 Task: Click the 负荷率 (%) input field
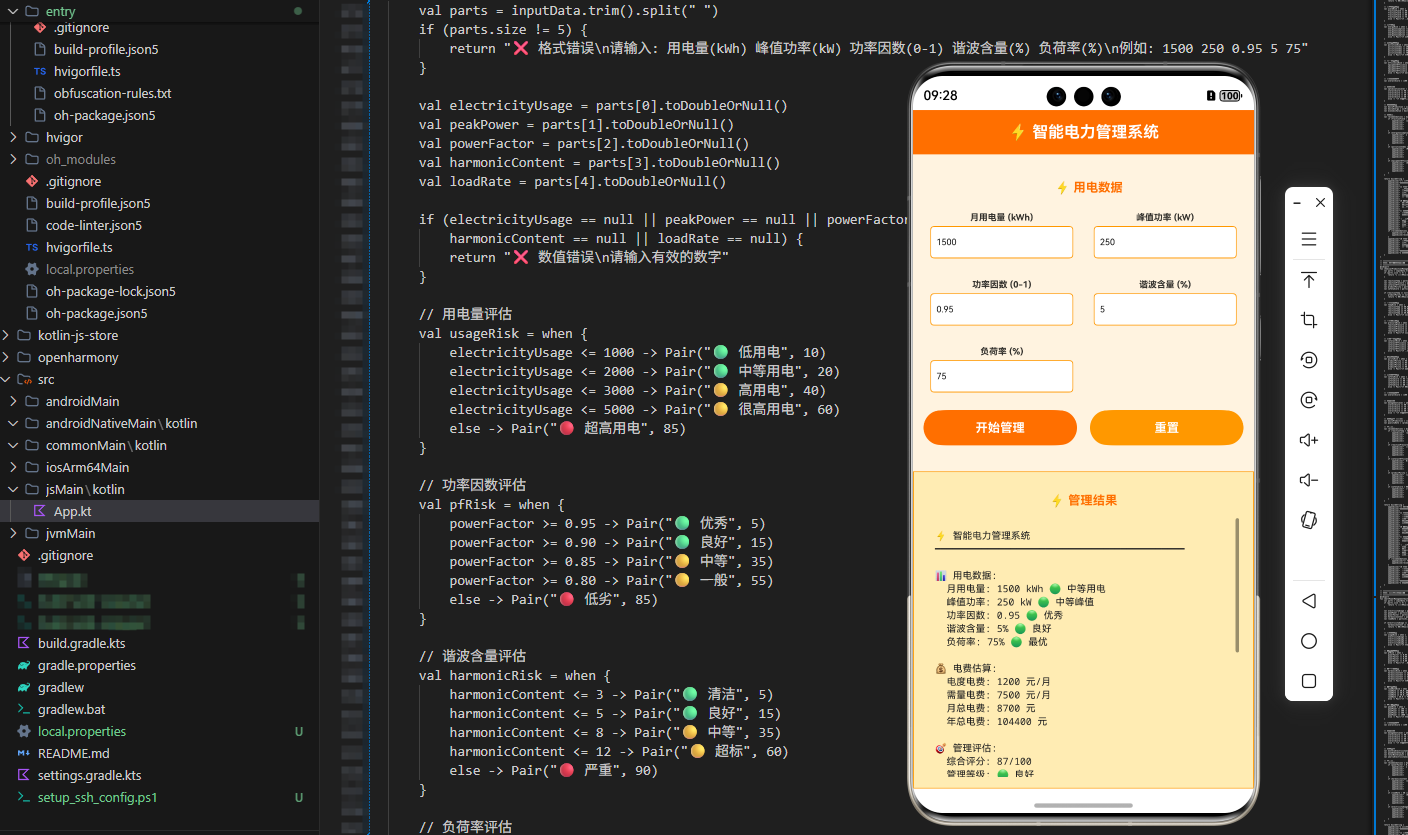pos(1001,376)
